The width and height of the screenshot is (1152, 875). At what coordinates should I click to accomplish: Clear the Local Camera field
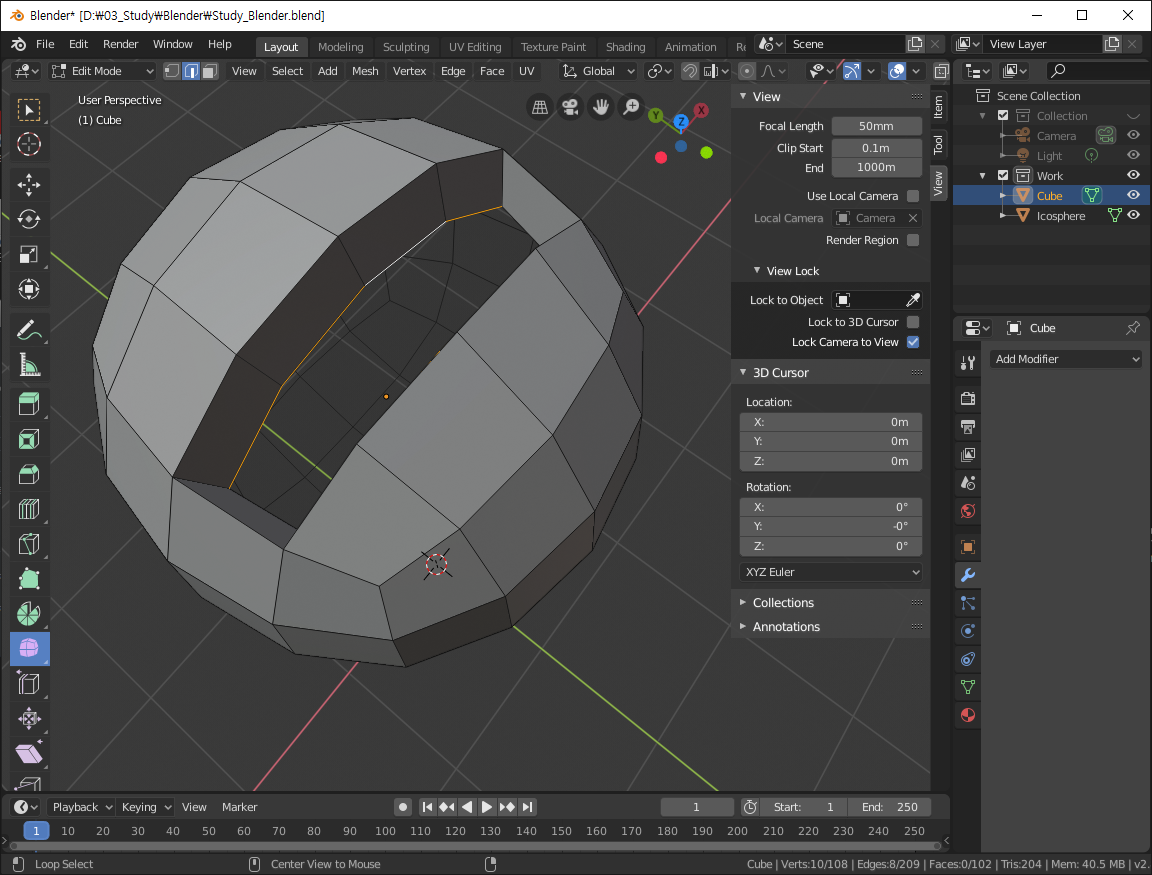[x=912, y=218]
